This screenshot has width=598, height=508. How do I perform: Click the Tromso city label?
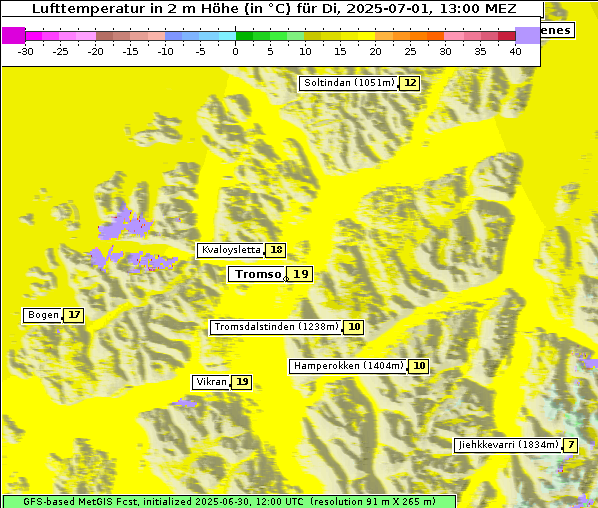point(256,274)
